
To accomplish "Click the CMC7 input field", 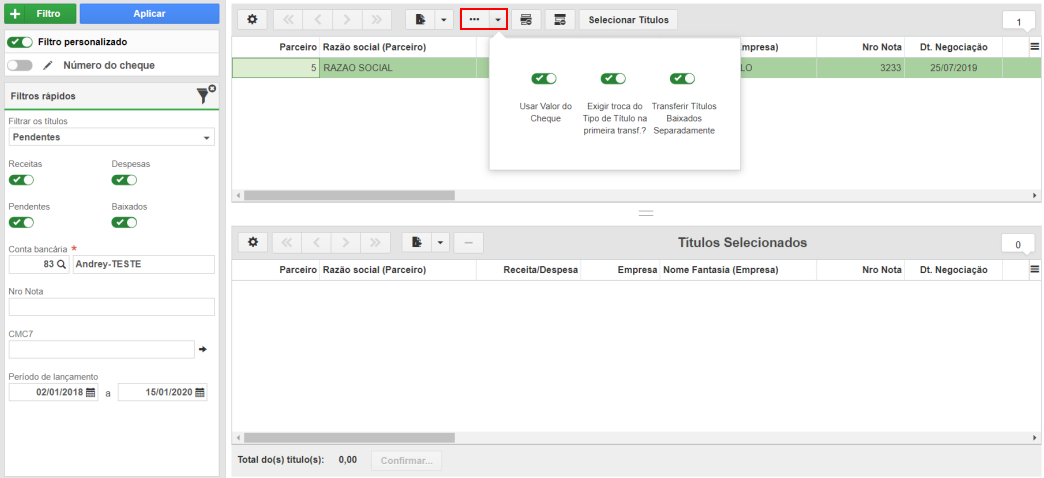I will (x=101, y=350).
